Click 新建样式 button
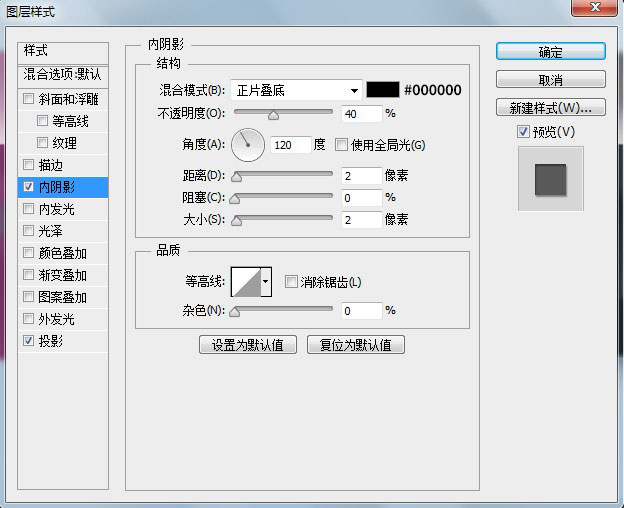This screenshot has height=508, width=624. (x=550, y=107)
